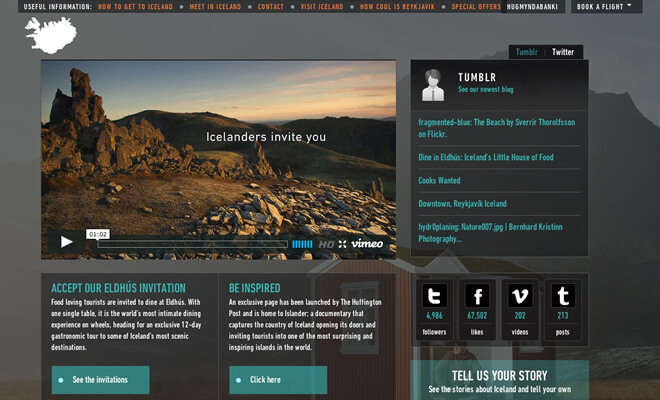Viewport: 660px width, 400px height.
Task: Open the Special Offers link
Action: 476,7
